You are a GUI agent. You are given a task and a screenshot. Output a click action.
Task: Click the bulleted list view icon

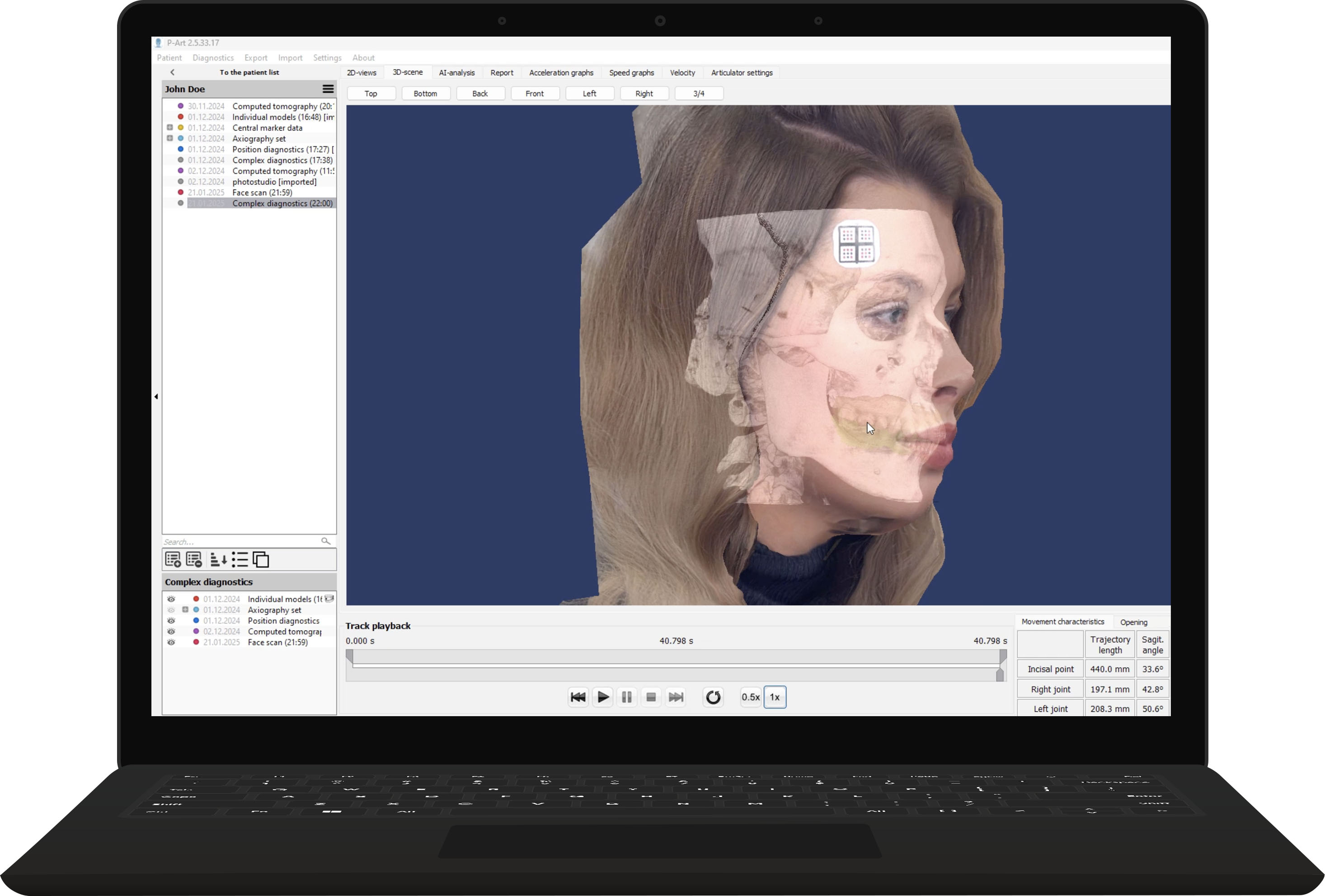240,559
